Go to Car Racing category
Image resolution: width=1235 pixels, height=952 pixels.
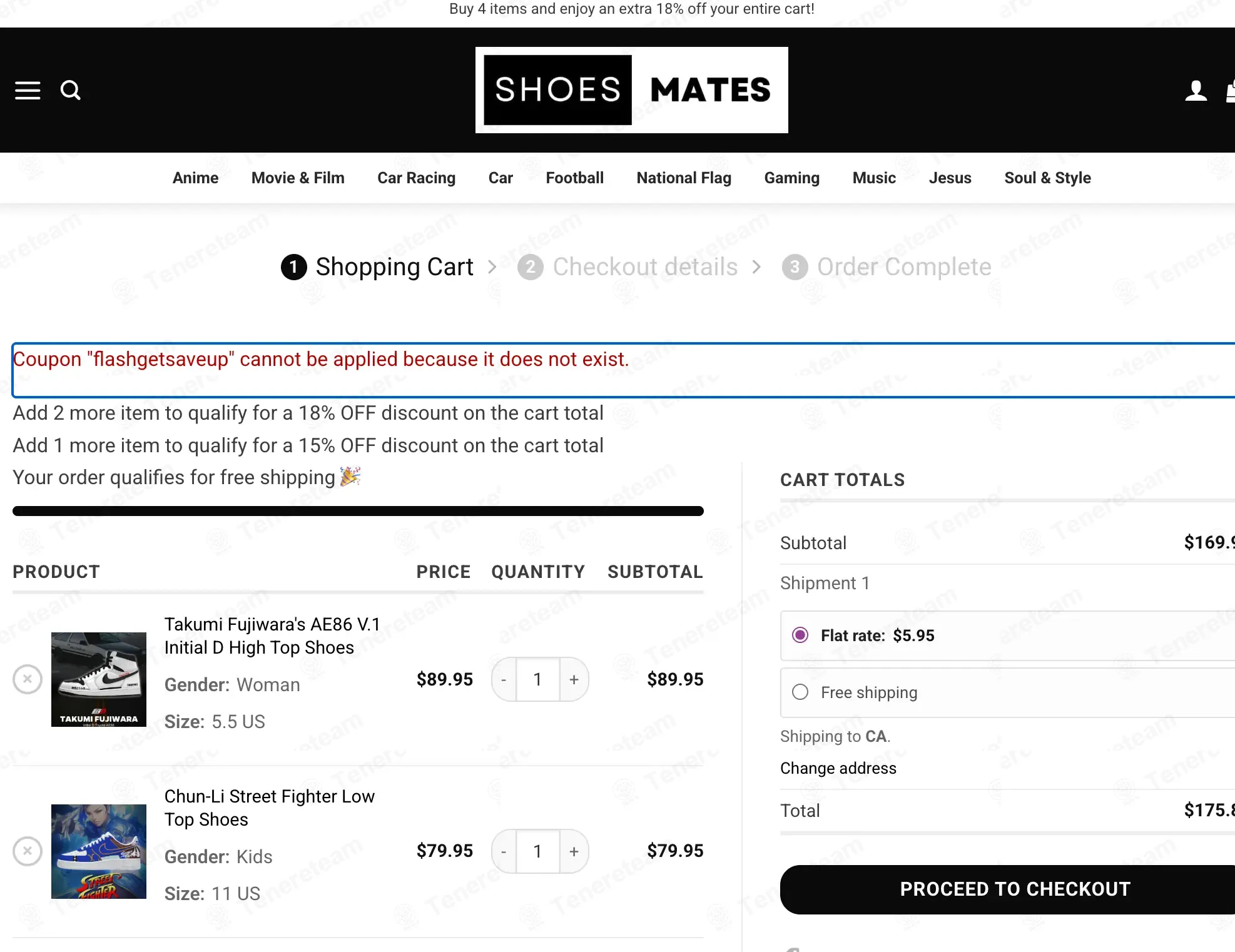(416, 178)
